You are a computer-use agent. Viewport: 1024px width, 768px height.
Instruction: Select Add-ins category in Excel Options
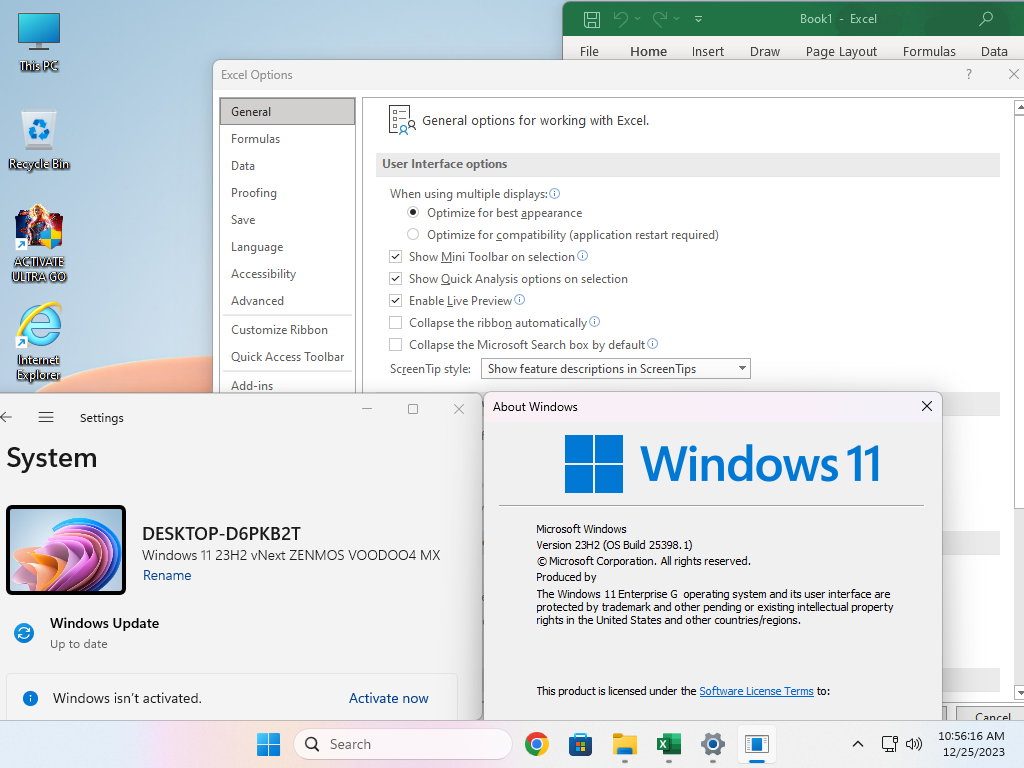pos(287,385)
